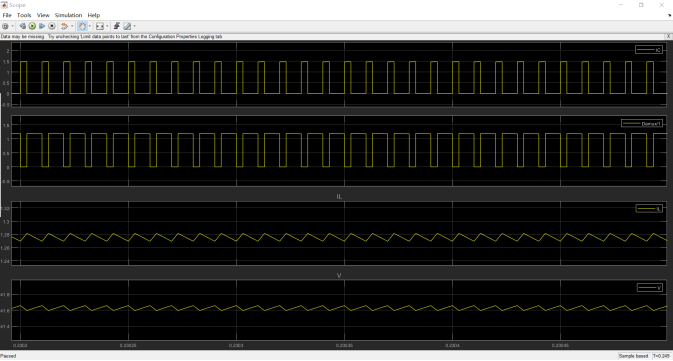Click the Step Back toolbar icon
The image size is (673, 361).
point(22,26)
